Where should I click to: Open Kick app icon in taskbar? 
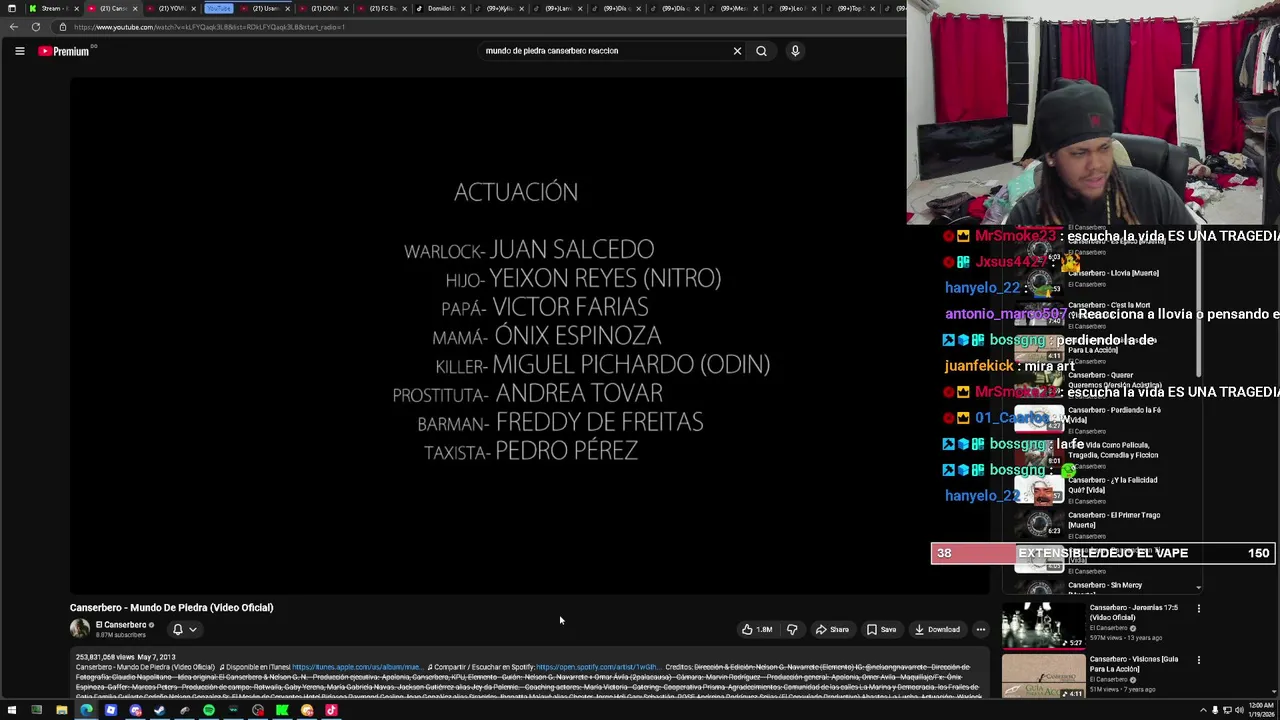tap(282, 711)
